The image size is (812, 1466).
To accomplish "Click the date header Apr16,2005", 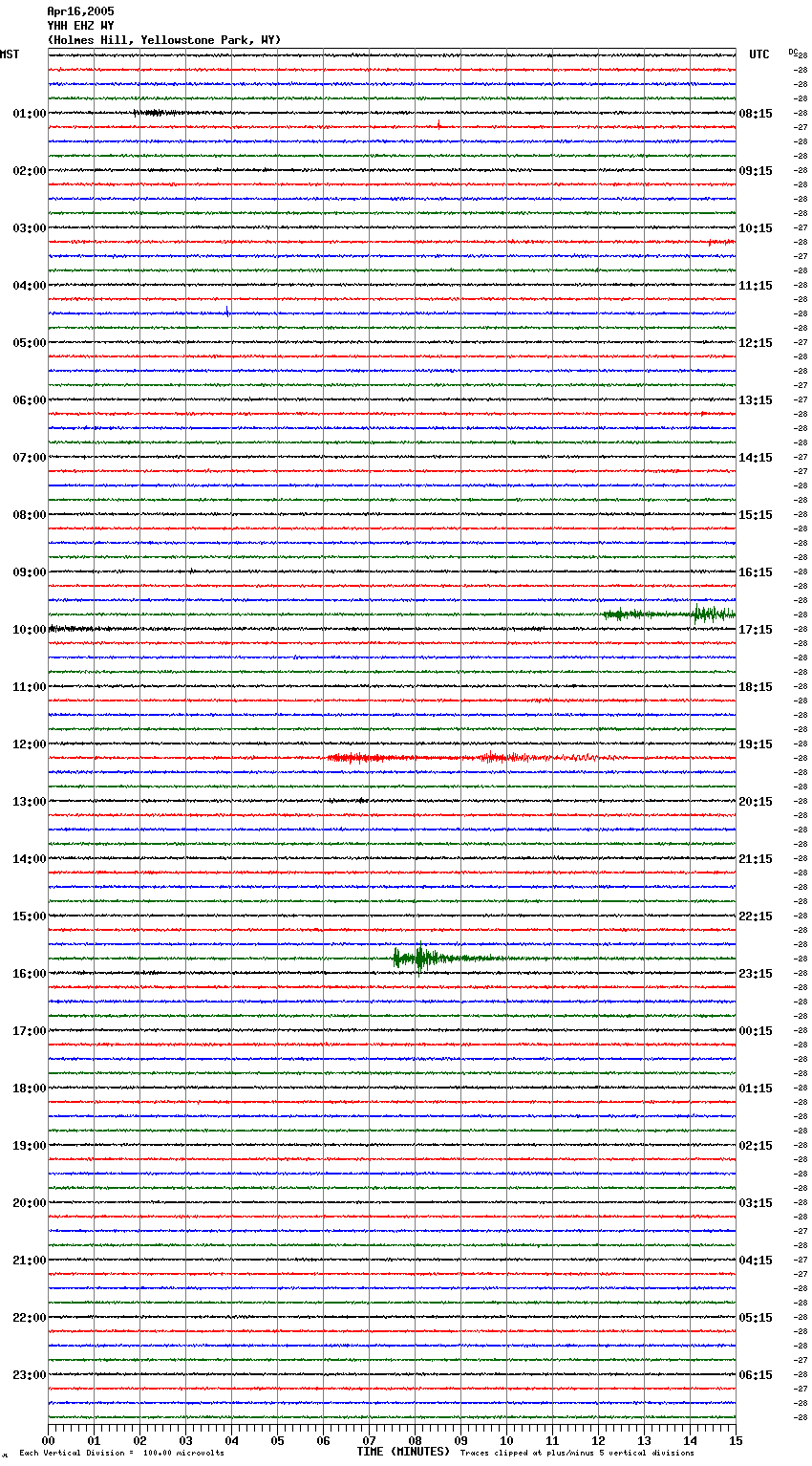I will [80, 11].
